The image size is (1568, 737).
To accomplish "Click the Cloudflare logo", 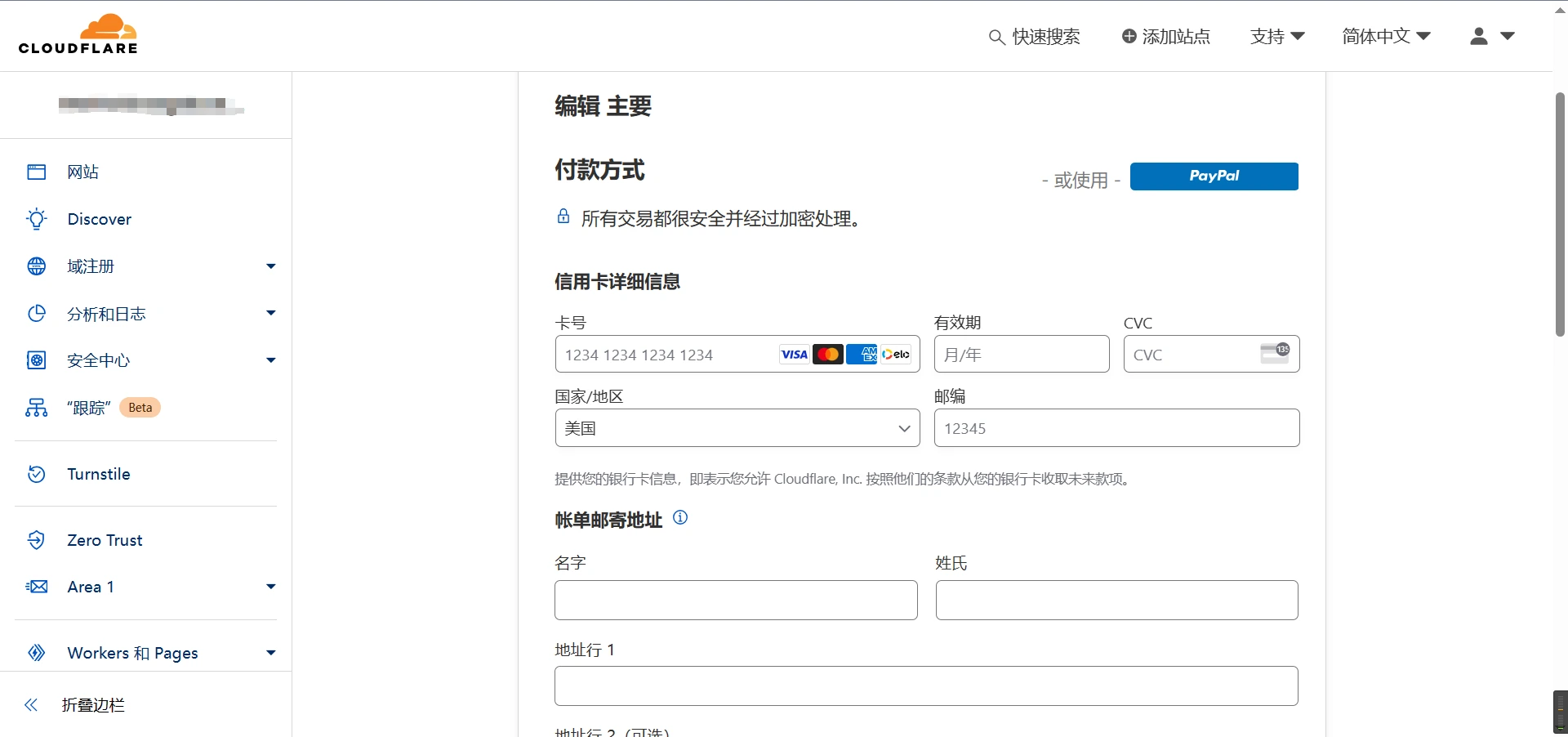I will [x=78, y=34].
